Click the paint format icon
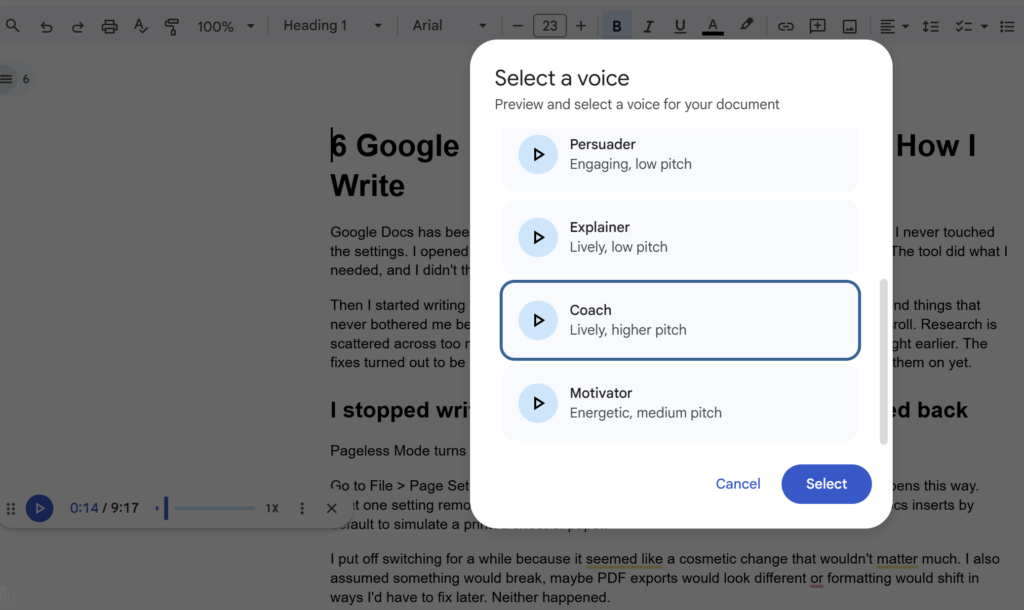The width and height of the screenshot is (1024, 610). (x=171, y=26)
